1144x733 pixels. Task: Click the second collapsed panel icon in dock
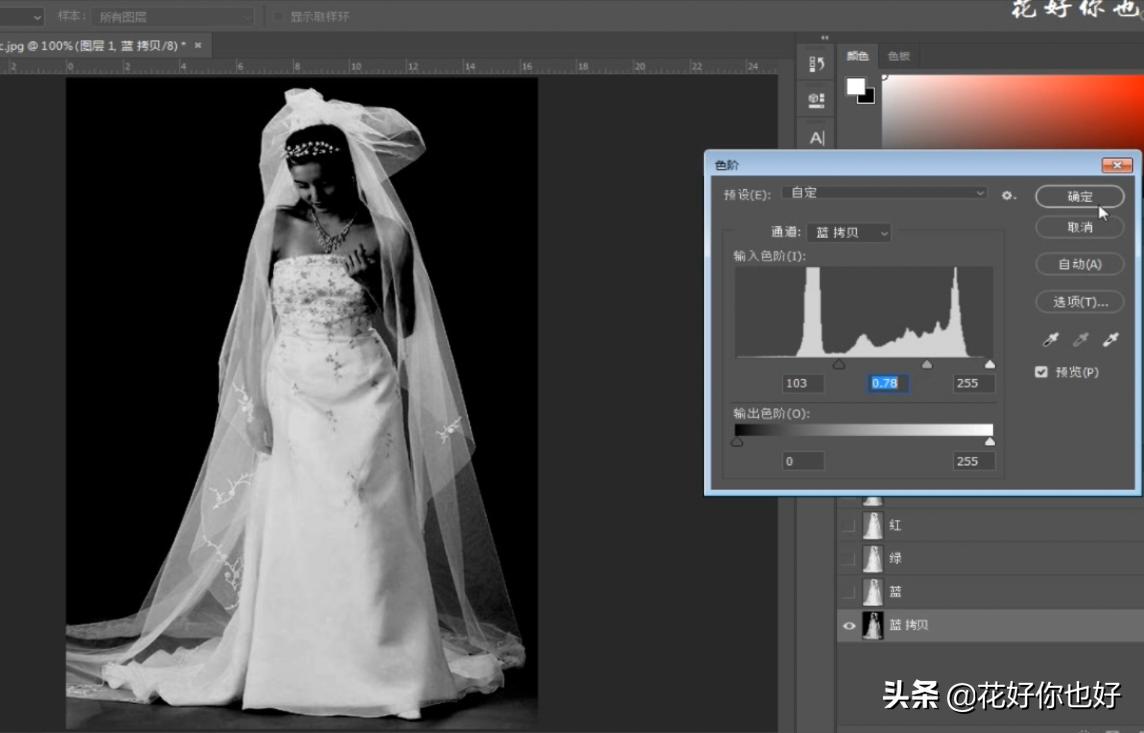click(813, 100)
